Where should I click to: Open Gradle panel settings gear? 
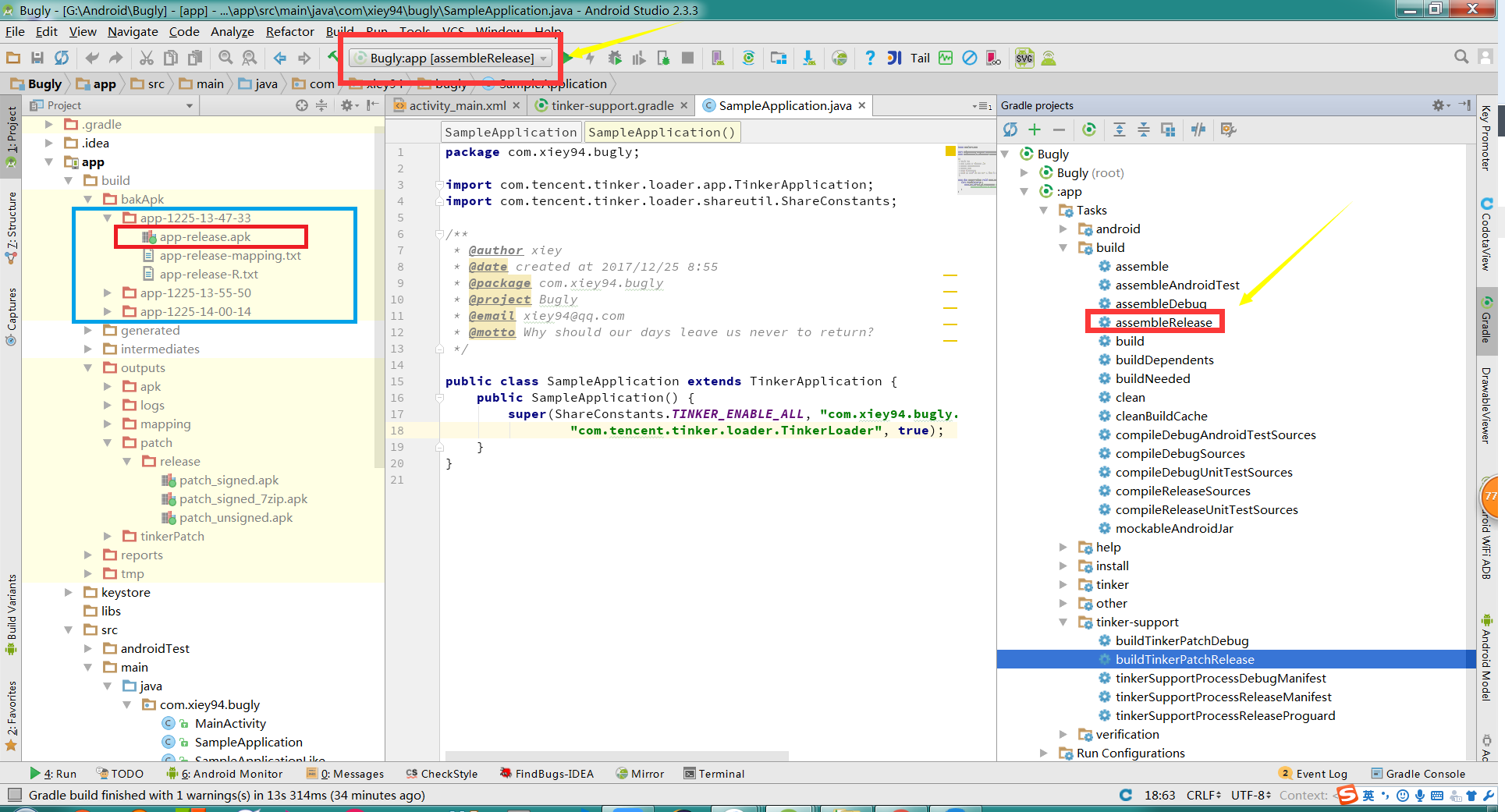pos(1440,105)
